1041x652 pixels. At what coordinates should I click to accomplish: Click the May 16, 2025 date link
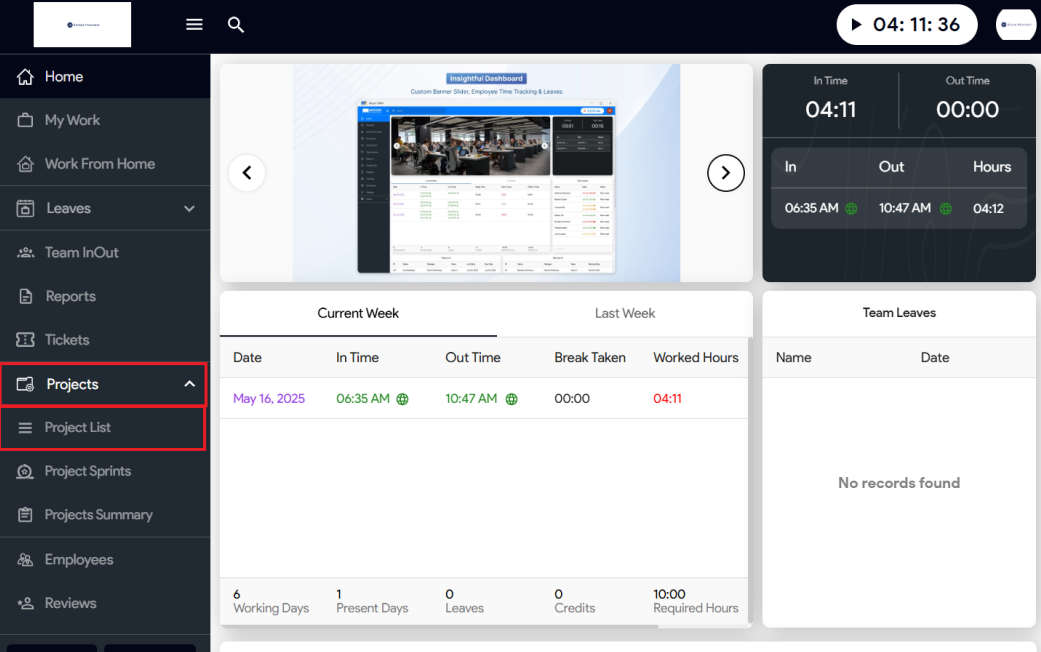click(269, 399)
